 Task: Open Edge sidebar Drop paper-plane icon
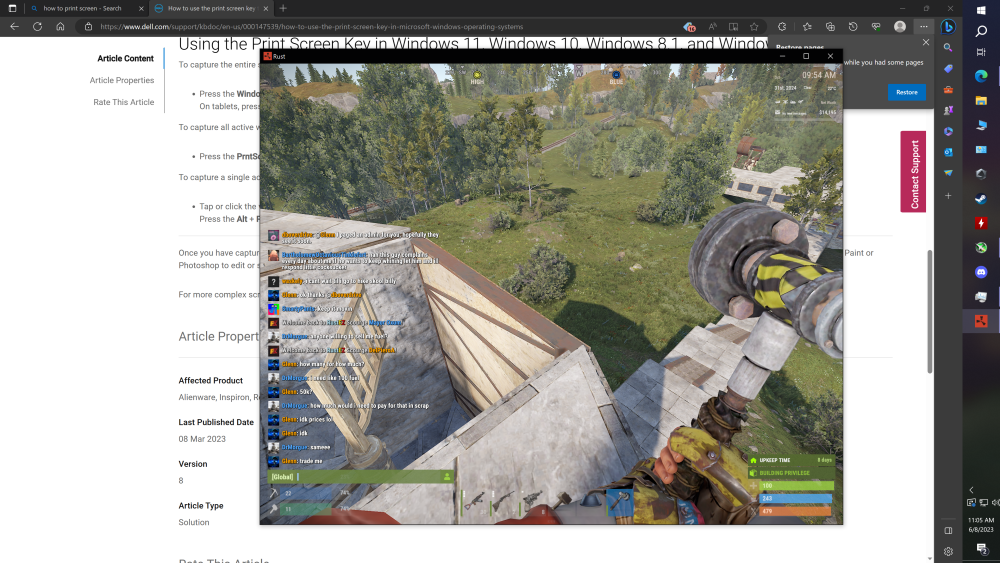pos(948,173)
